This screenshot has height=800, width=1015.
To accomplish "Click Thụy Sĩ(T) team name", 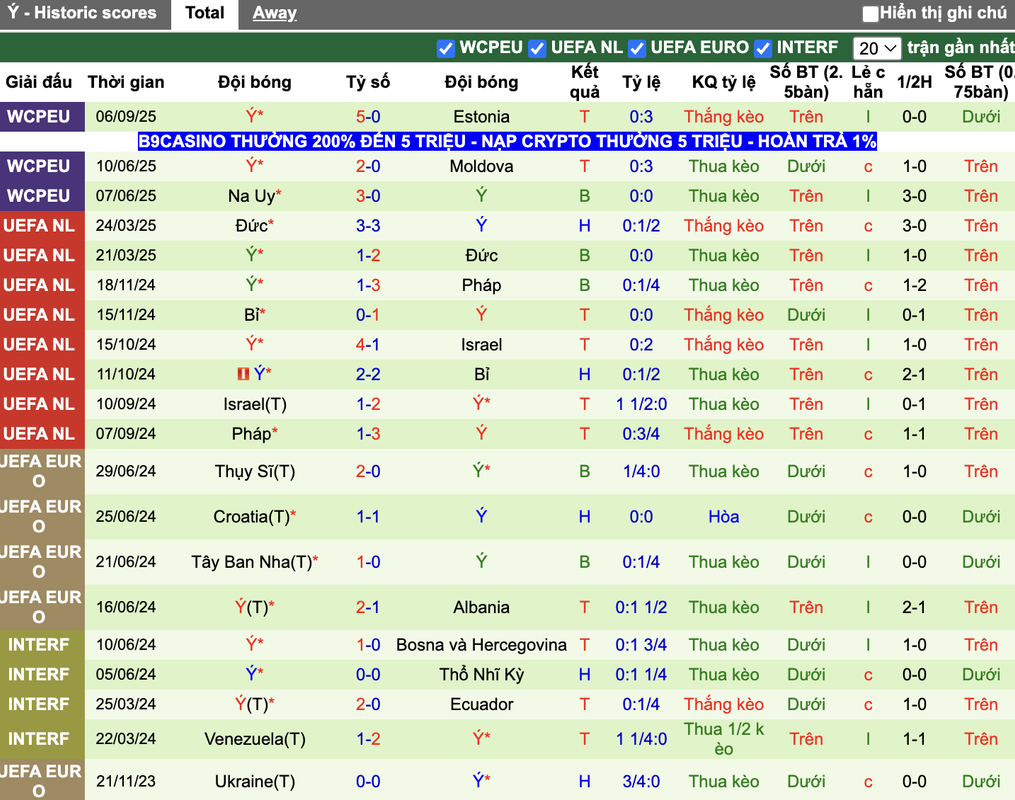I will click(254, 472).
